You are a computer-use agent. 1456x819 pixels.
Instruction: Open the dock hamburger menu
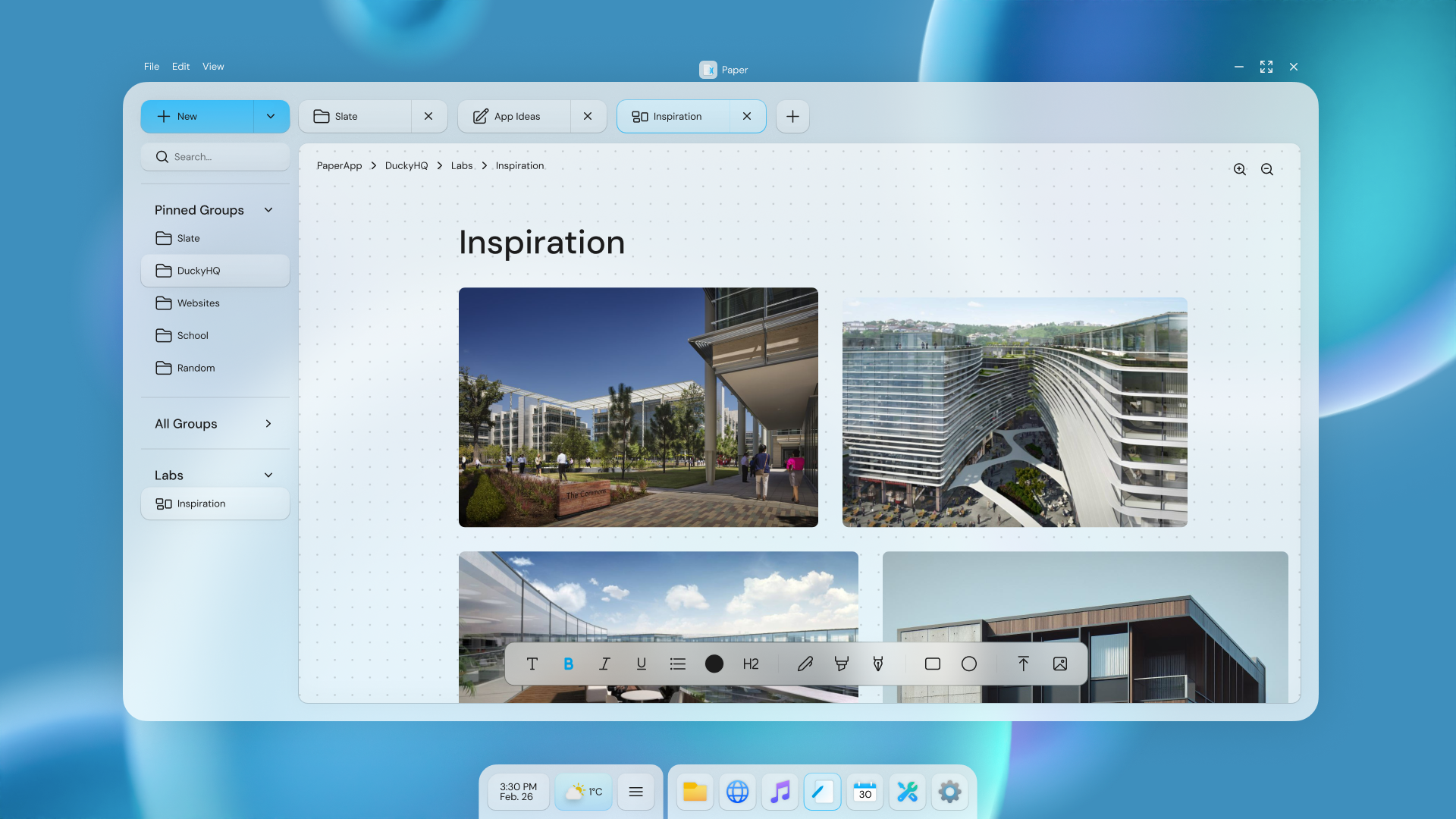click(x=636, y=792)
